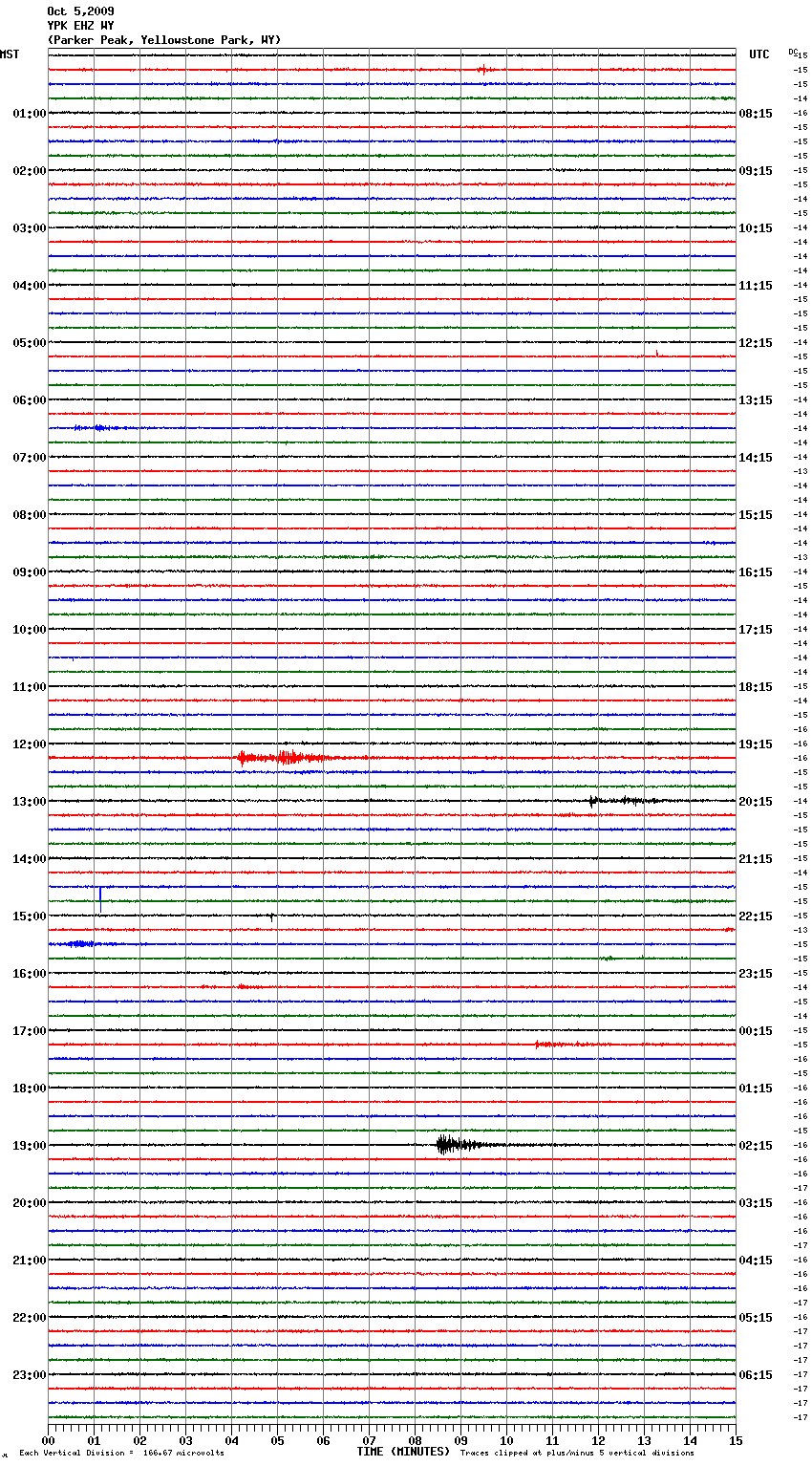Select the 12:00 MST hour label
This screenshot has height=1466, width=812.
[30, 744]
